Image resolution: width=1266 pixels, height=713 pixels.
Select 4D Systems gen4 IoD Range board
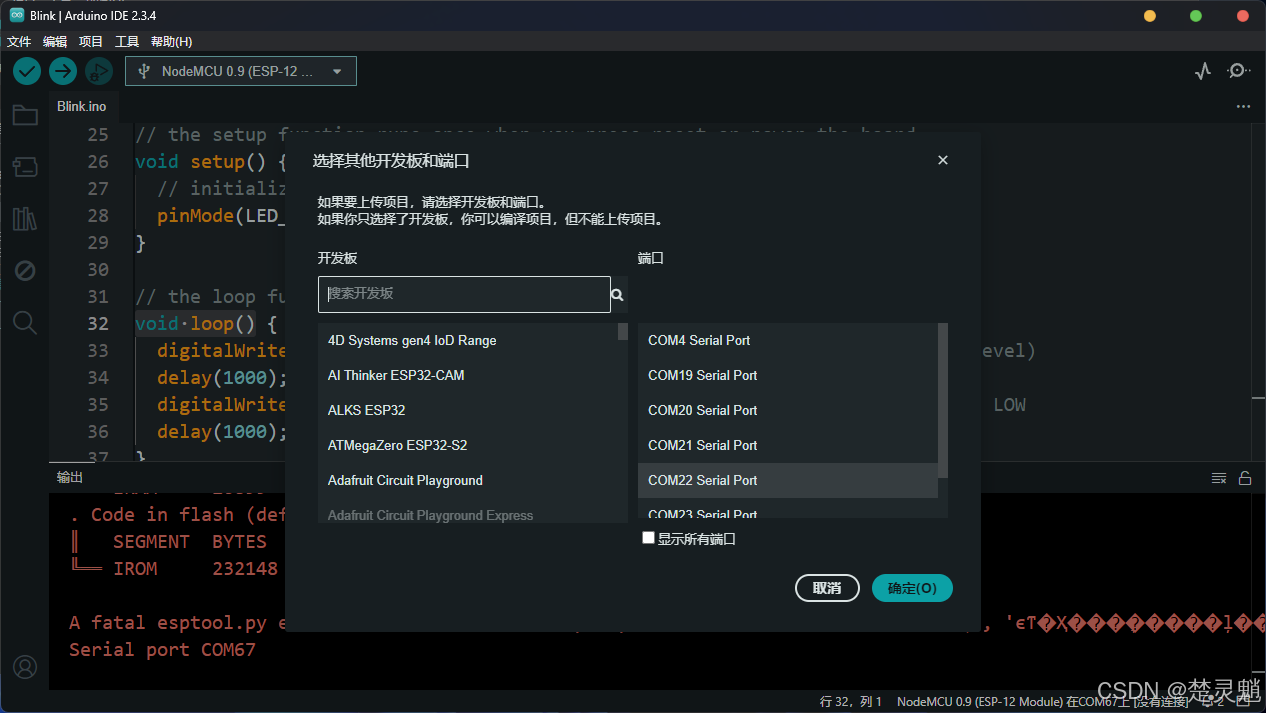pos(468,340)
